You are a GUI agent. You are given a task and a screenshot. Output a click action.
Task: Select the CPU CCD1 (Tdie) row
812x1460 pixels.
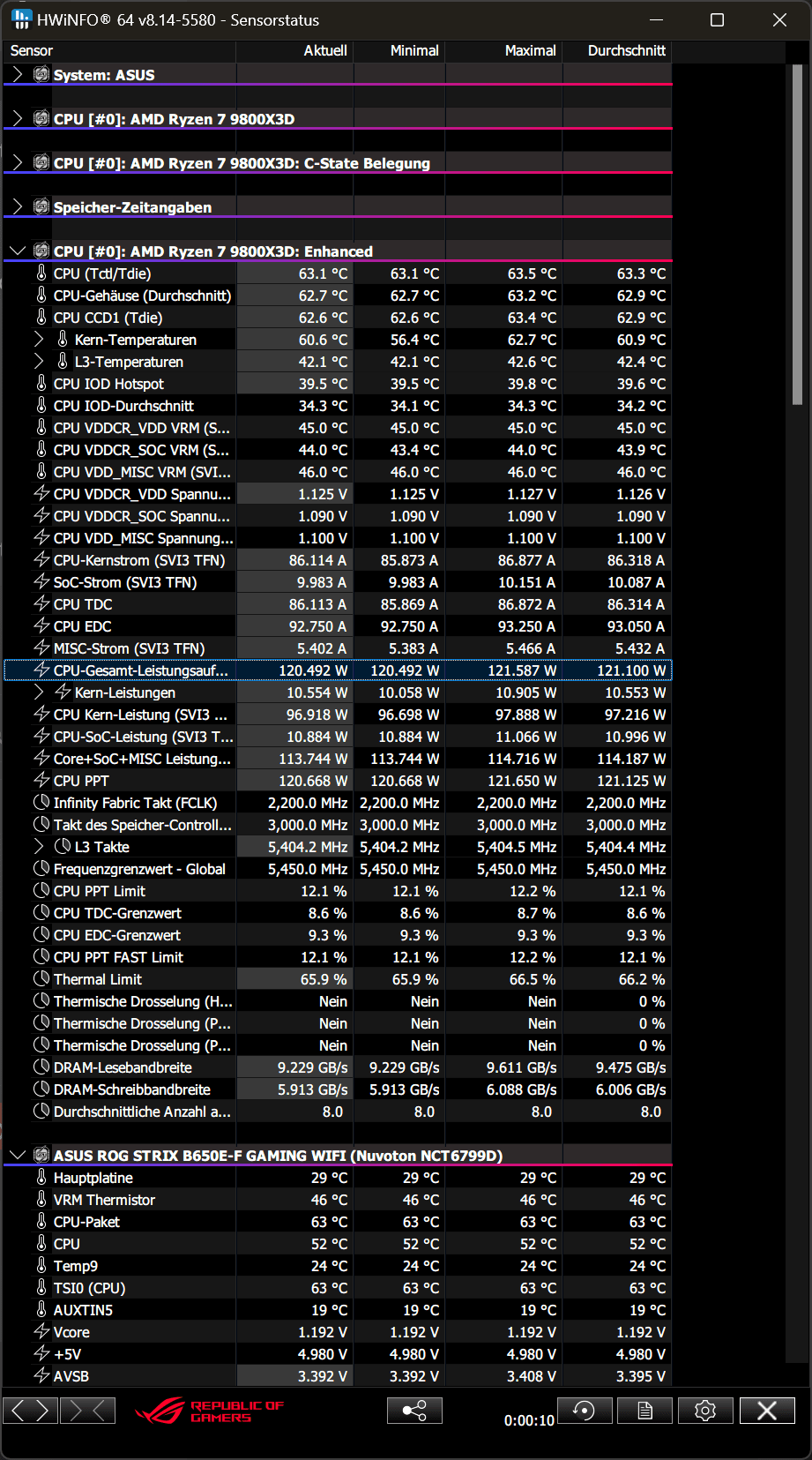(338, 318)
